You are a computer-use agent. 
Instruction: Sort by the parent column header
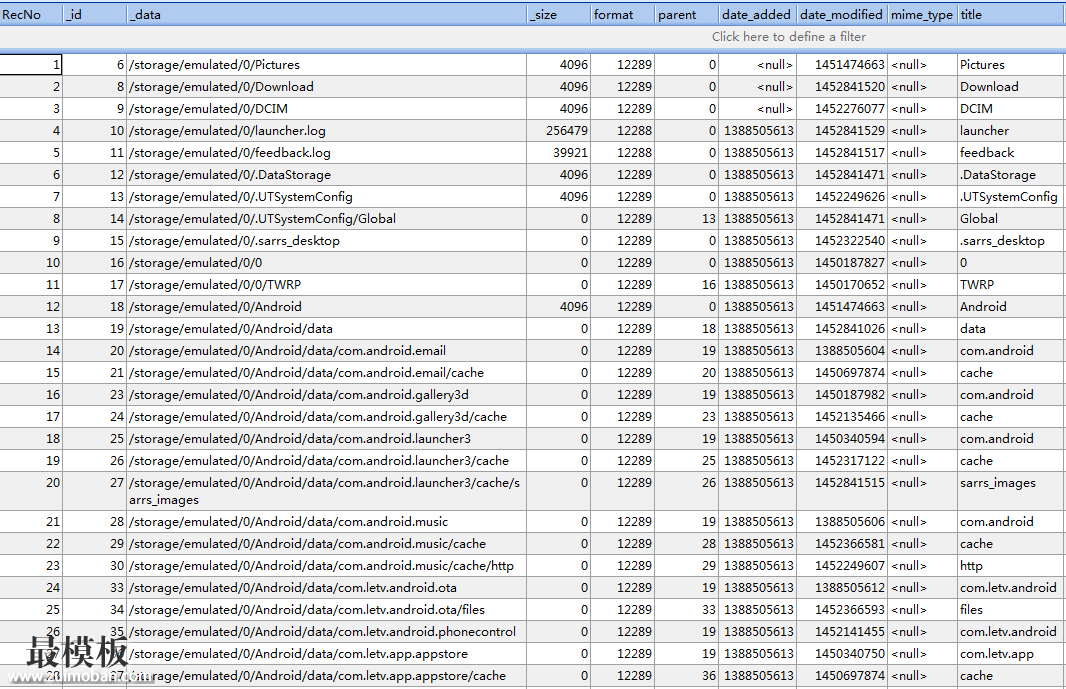coord(687,14)
